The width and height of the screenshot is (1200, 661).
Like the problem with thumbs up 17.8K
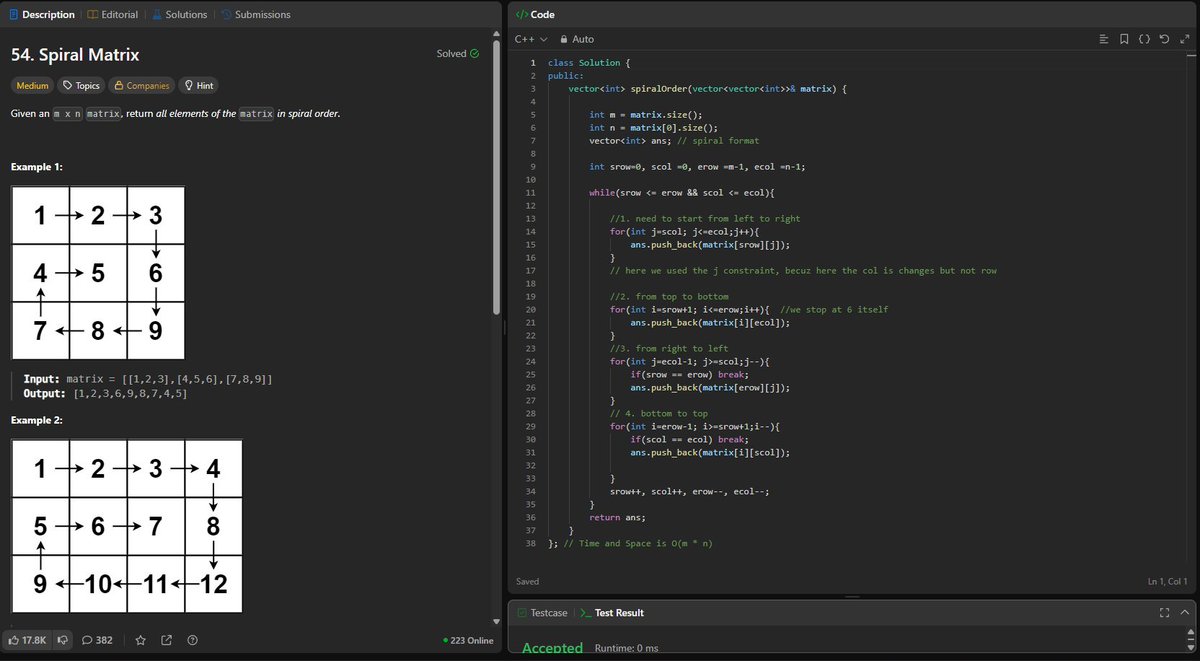27,640
